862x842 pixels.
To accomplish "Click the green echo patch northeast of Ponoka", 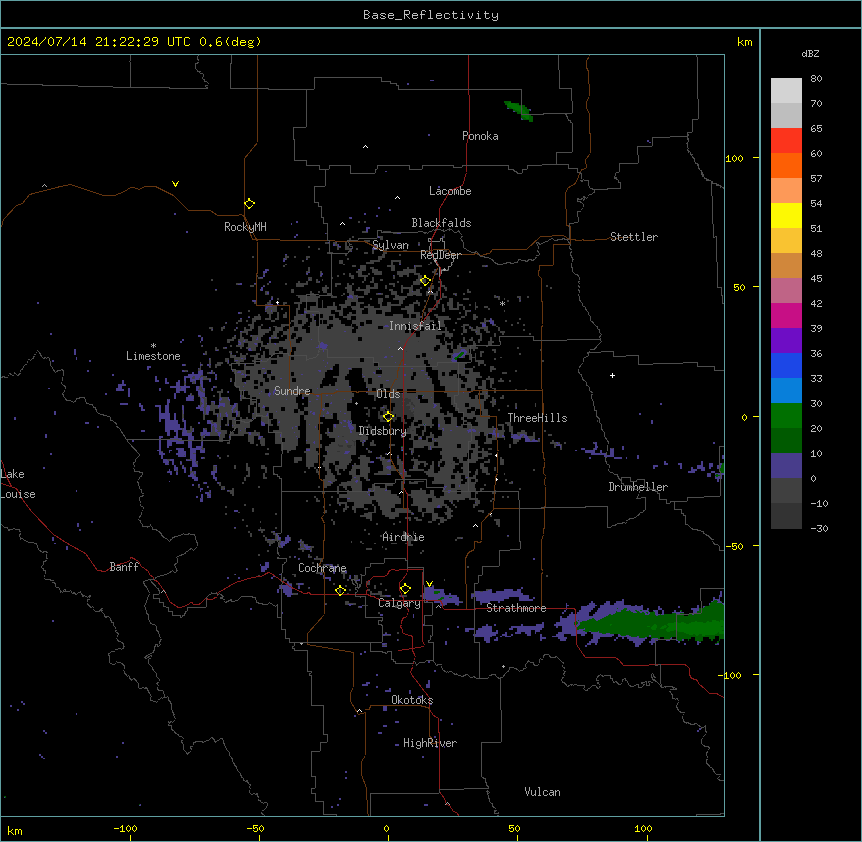I will [518, 110].
